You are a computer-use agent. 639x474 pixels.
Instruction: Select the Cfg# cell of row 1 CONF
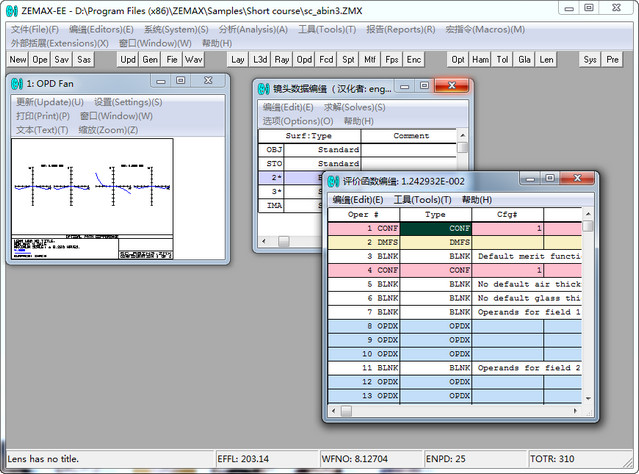click(x=507, y=228)
